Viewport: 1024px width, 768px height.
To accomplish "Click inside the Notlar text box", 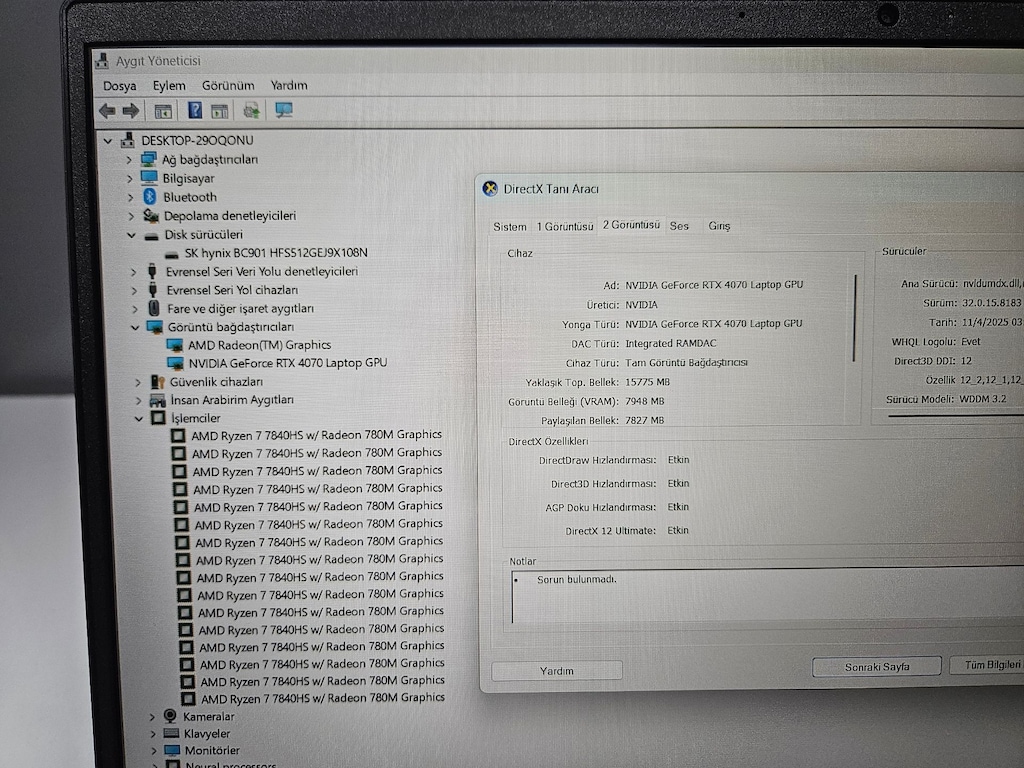I will [767, 596].
